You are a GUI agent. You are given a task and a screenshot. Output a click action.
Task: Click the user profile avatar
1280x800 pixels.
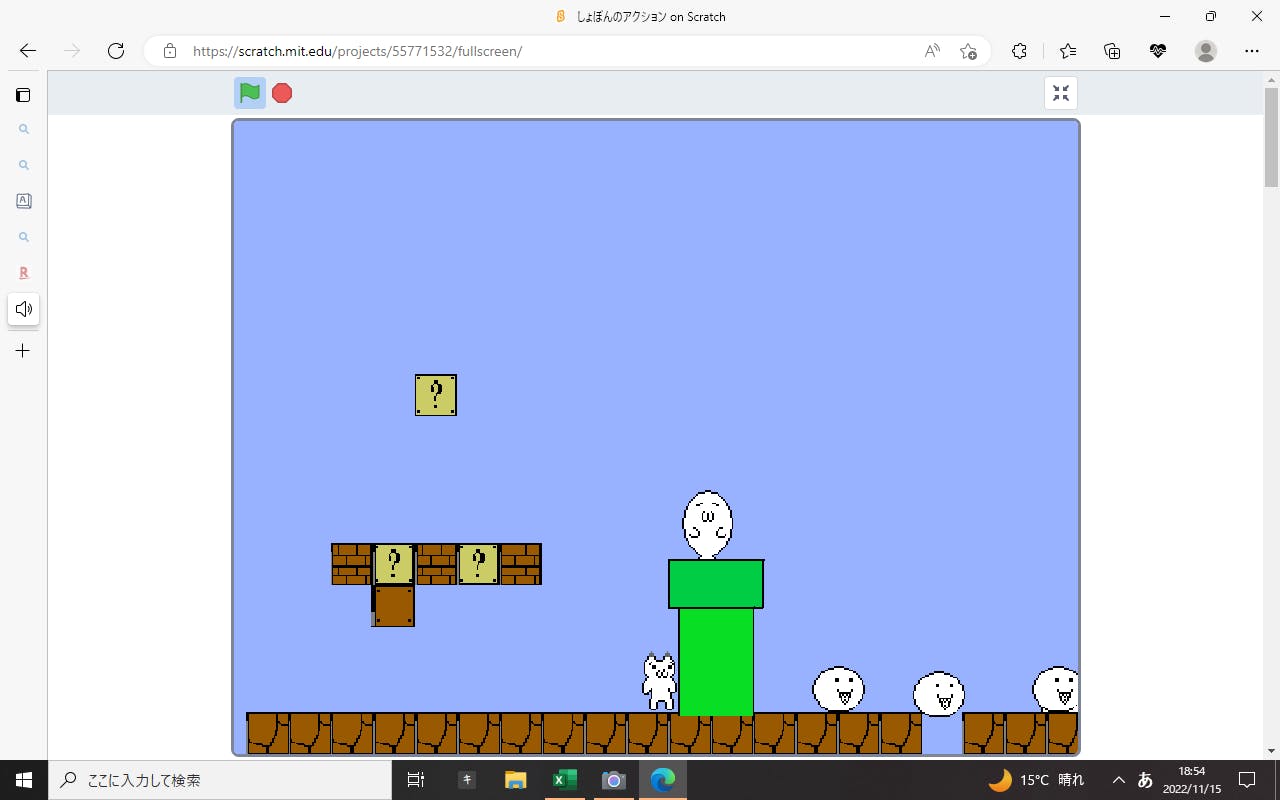pyautogui.click(x=1206, y=51)
